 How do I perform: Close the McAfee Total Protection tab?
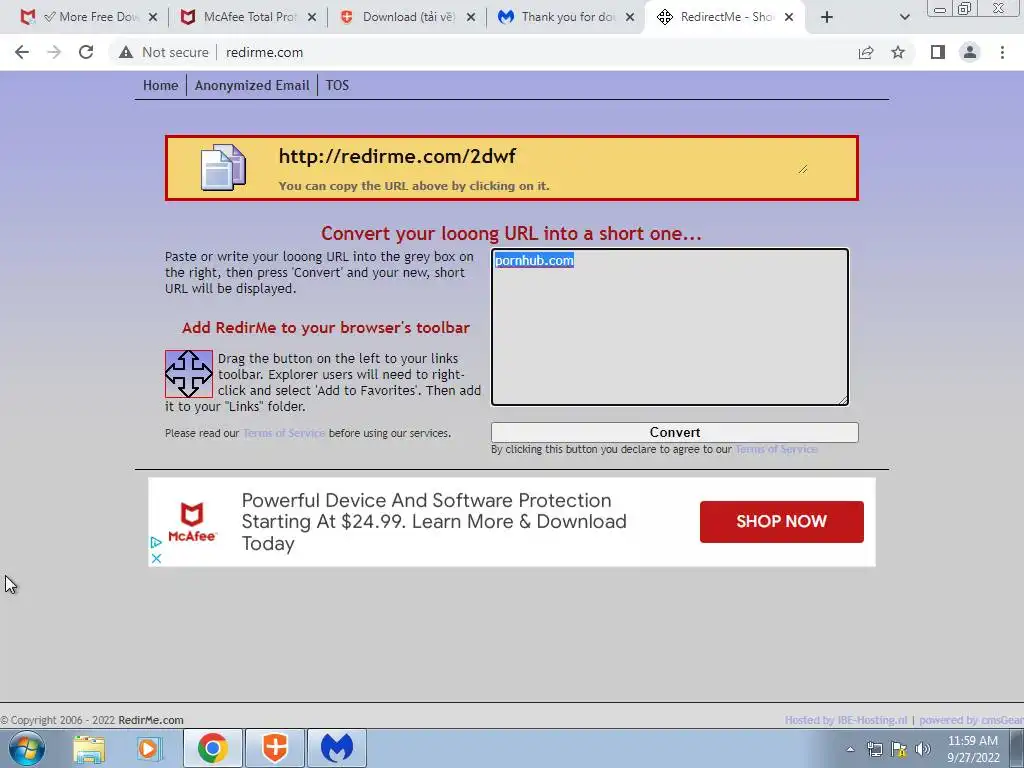312,18
